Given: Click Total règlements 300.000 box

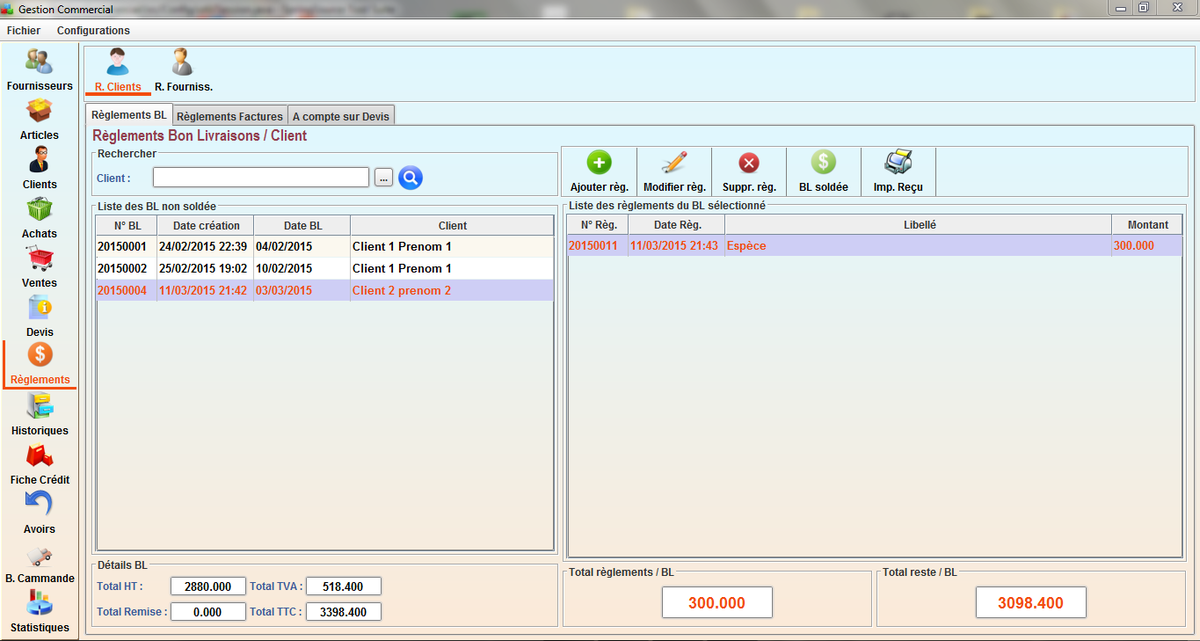Looking at the screenshot, I should [x=717, y=603].
